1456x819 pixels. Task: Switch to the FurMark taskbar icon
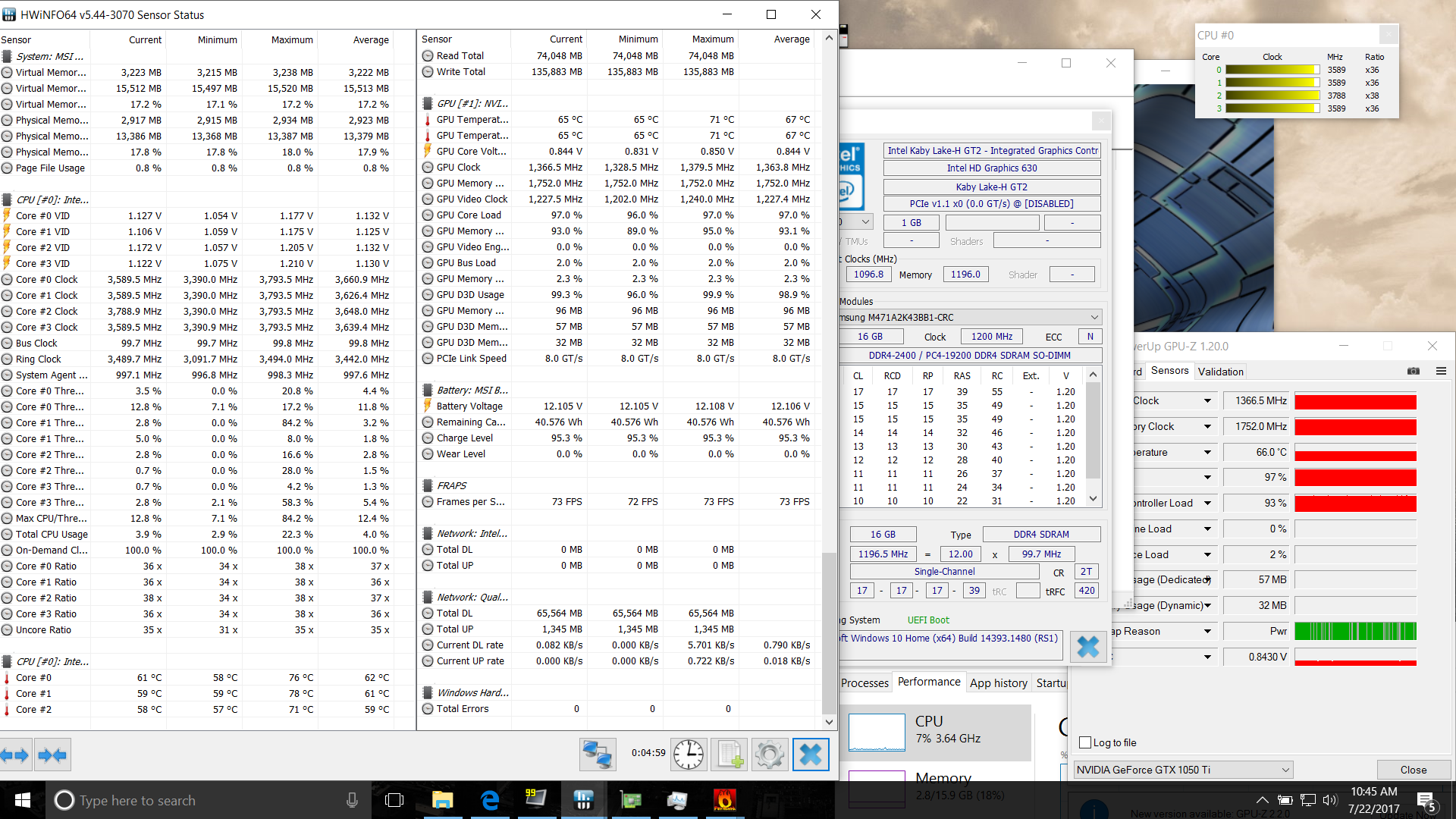click(x=724, y=800)
